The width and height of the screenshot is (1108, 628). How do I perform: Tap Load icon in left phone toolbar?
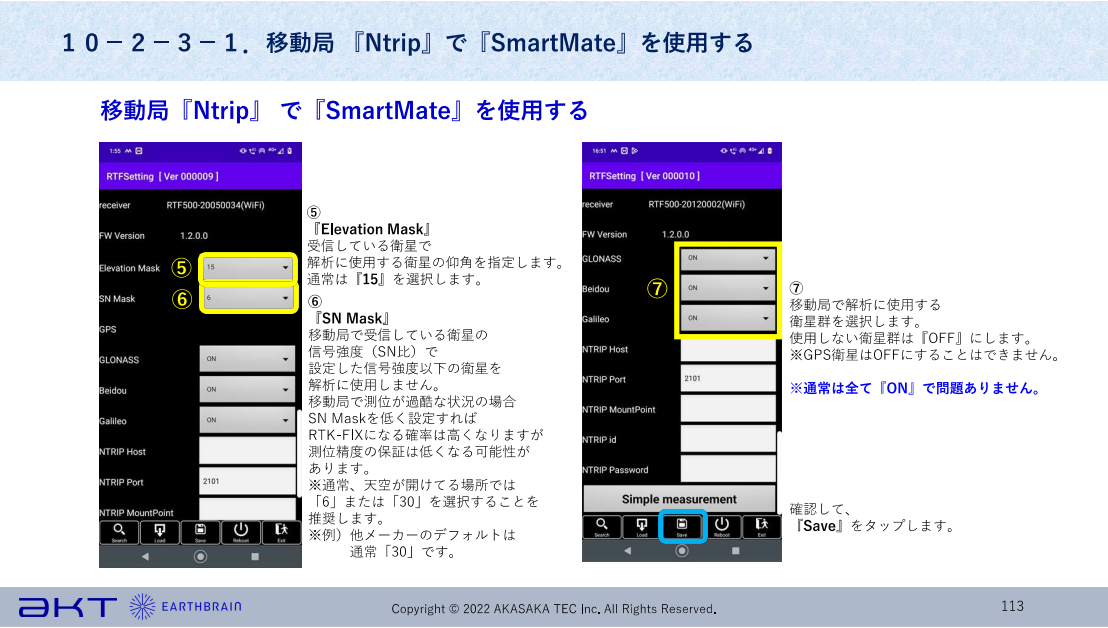(160, 533)
